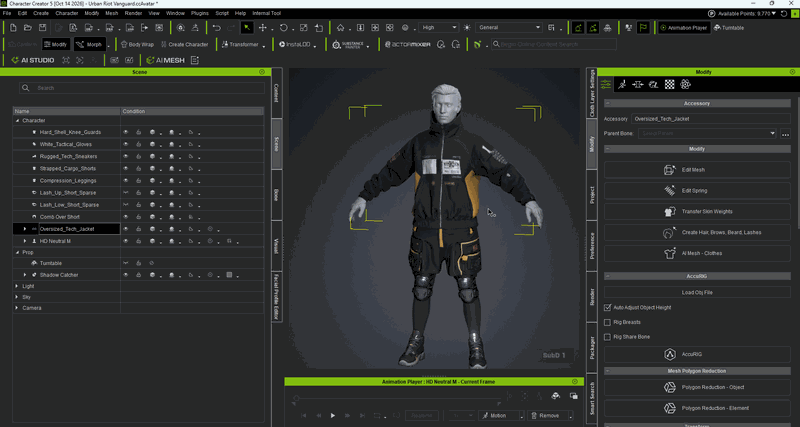Activate the Select tool arrow icon
Image resolution: width=800 pixels, height=427 pixels.
click(247, 28)
